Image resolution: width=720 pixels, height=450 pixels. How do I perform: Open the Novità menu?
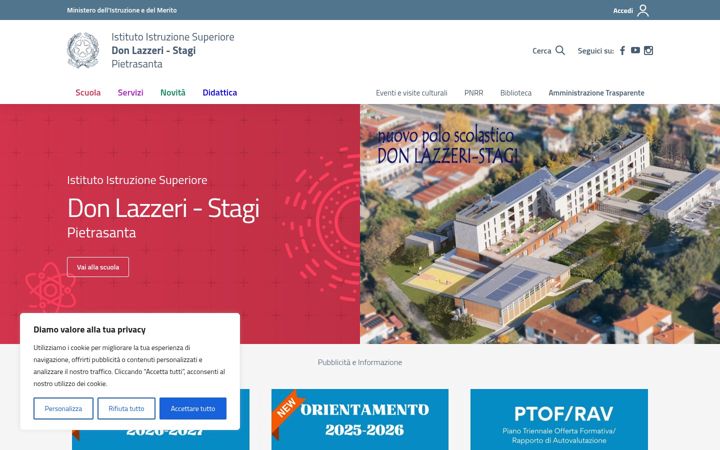173,92
